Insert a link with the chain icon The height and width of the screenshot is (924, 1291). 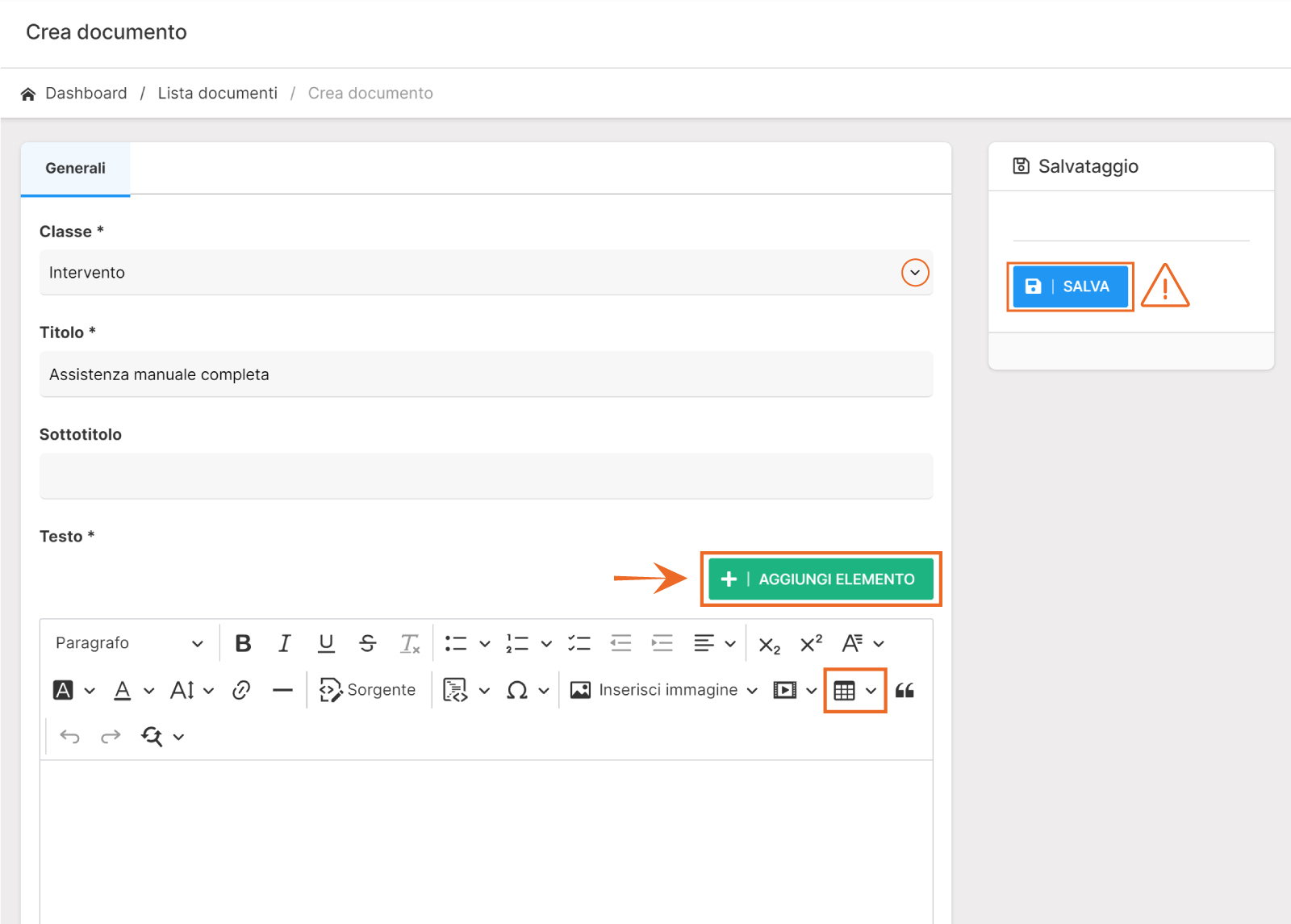(241, 690)
